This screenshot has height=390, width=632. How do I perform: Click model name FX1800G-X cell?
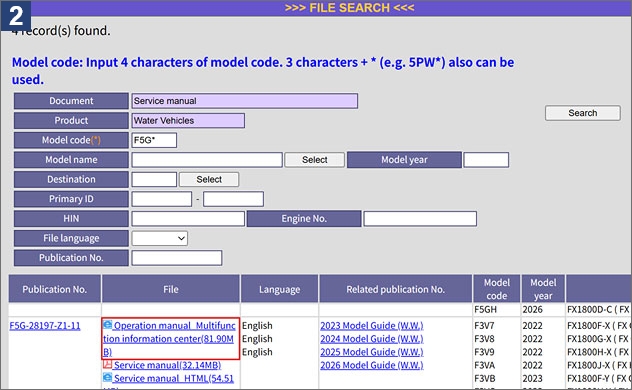599,339
